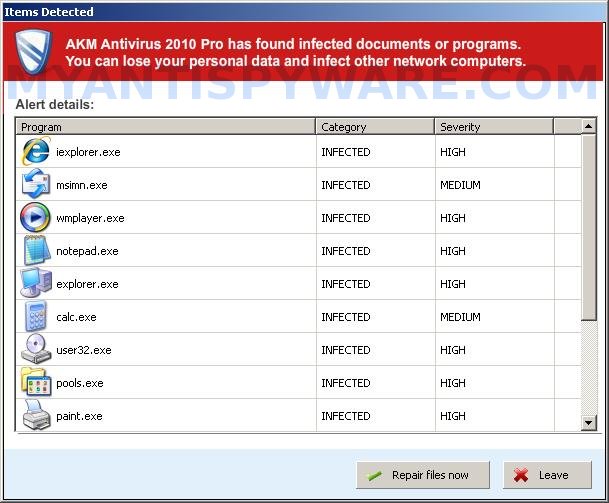Click the folder icon beside pools.exe
The width and height of the screenshot is (609, 503).
[36, 382]
